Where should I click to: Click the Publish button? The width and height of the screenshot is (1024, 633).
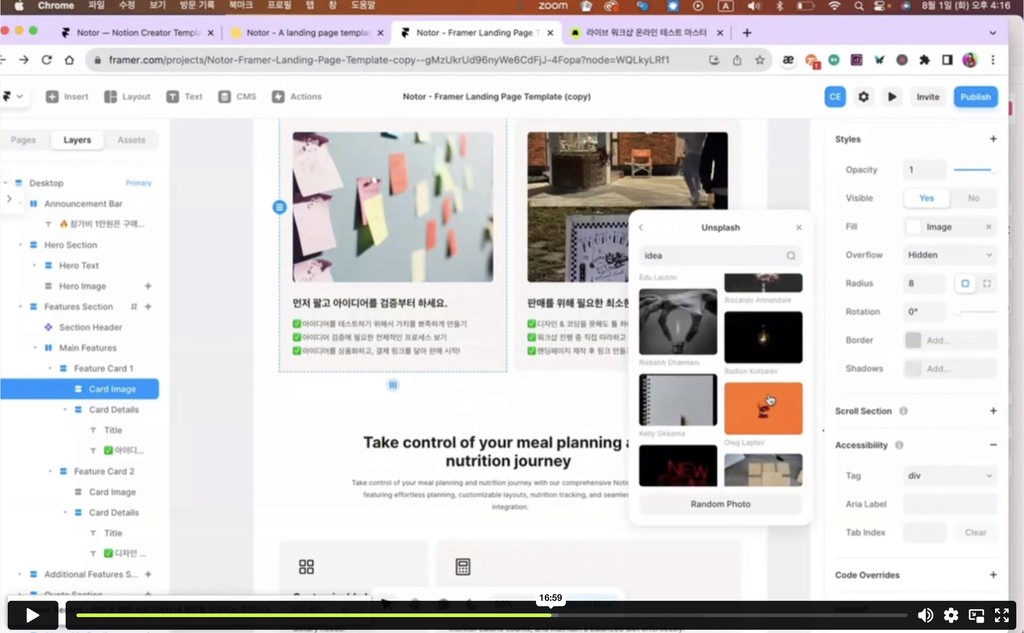[x=975, y=96]
